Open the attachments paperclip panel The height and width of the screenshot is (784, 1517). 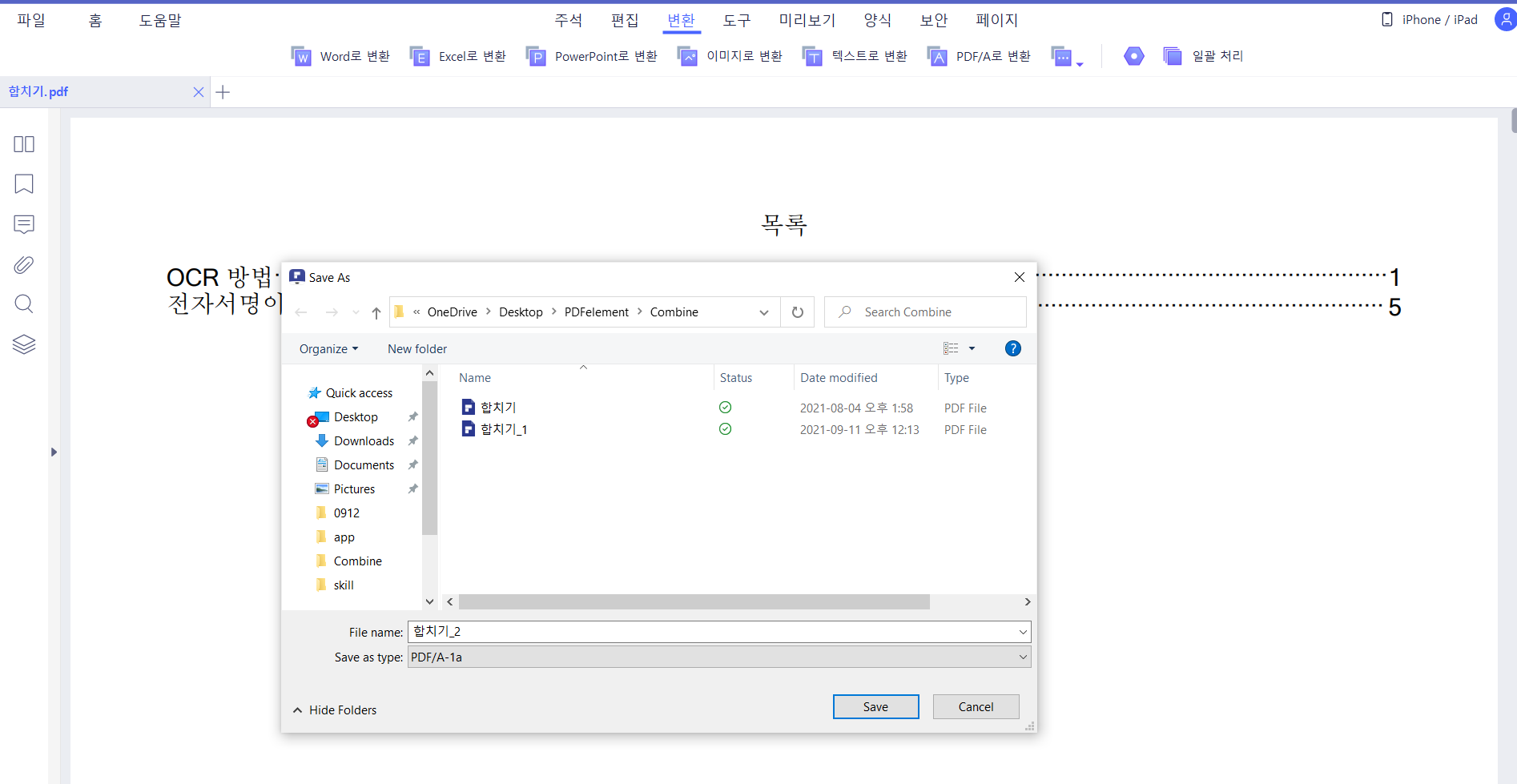[x=24, y=264]
